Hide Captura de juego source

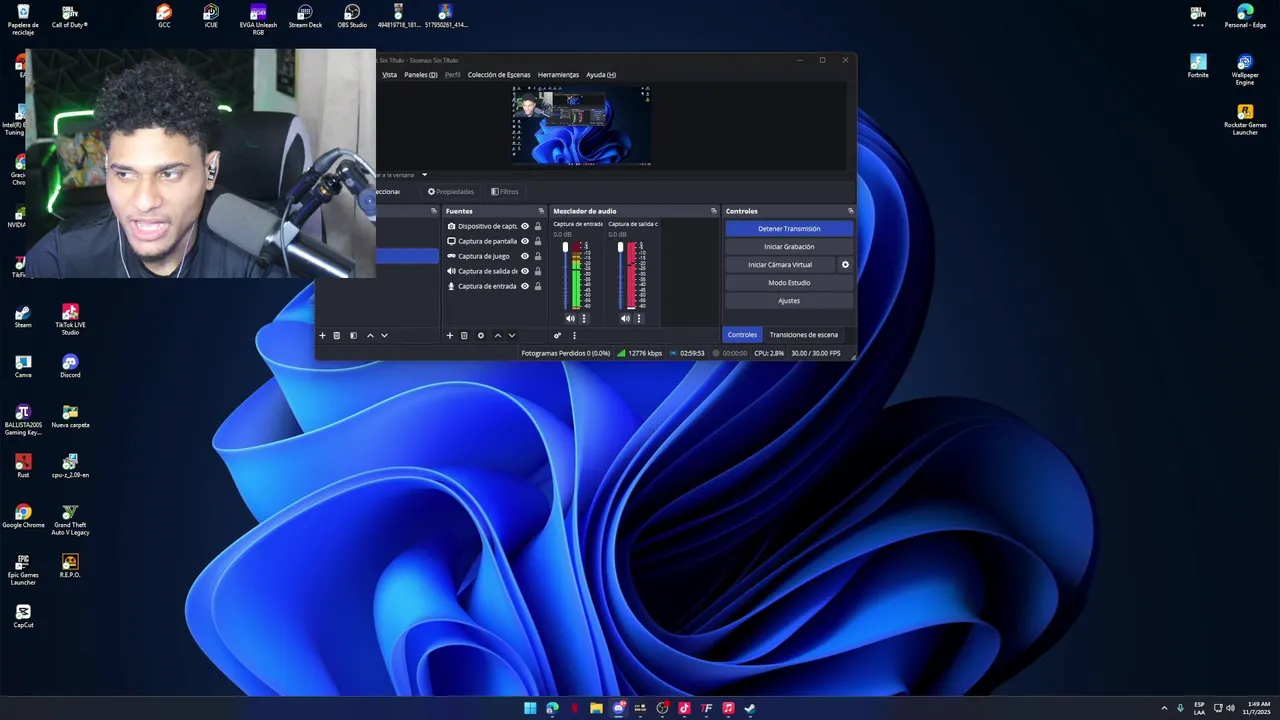(525, 256)
